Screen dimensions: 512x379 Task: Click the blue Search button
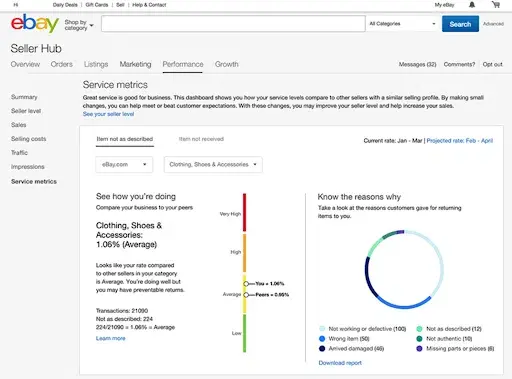tap(460, 24)
